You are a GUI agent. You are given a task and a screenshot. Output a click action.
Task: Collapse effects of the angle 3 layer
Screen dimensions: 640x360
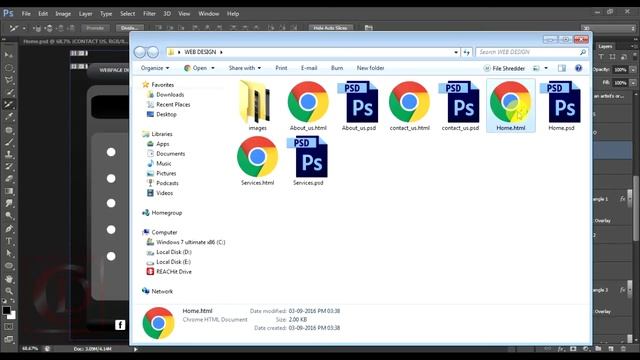pos(630,290)
